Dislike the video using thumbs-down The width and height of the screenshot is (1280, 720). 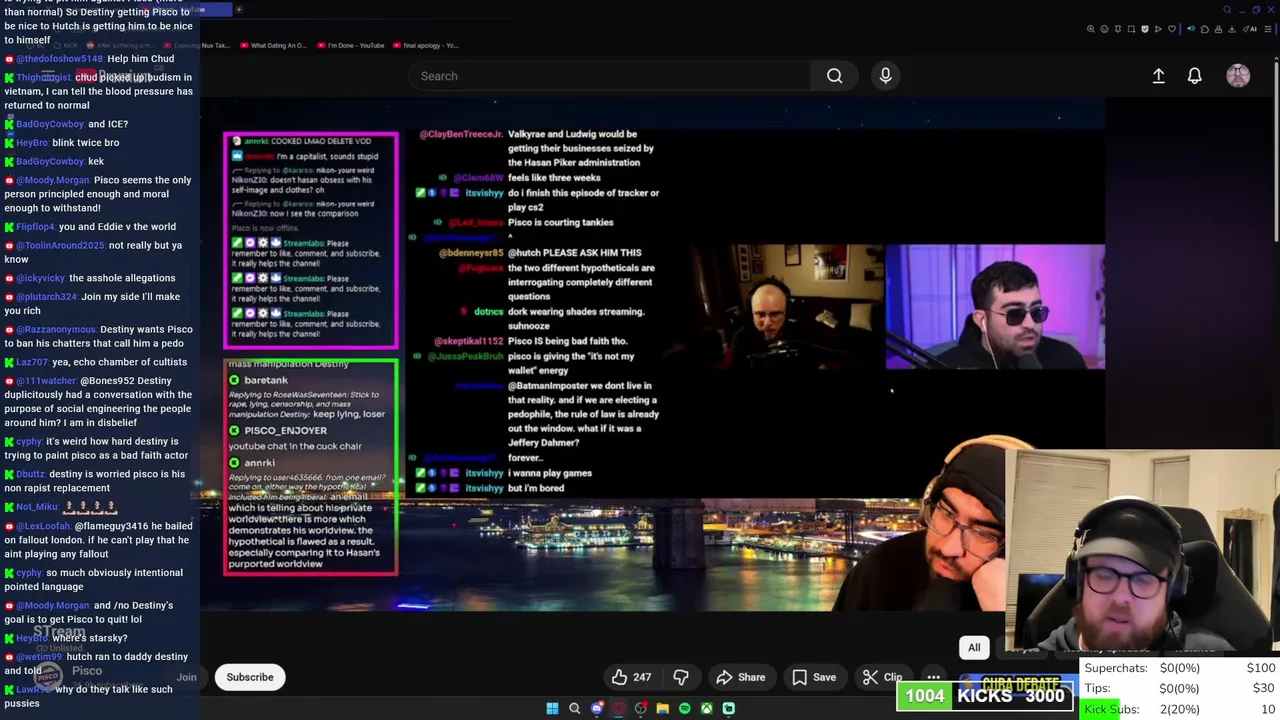[x=681, y=677]
